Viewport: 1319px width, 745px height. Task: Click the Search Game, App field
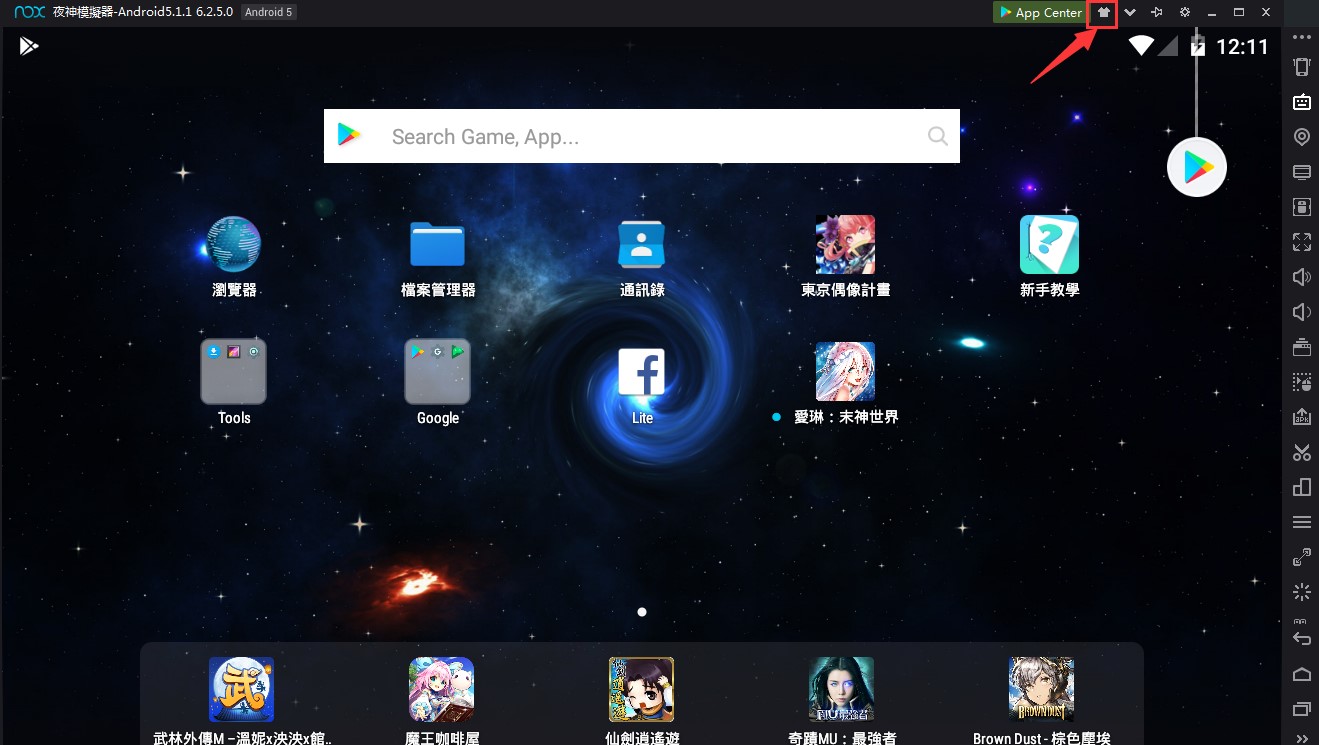coord(641,136)
